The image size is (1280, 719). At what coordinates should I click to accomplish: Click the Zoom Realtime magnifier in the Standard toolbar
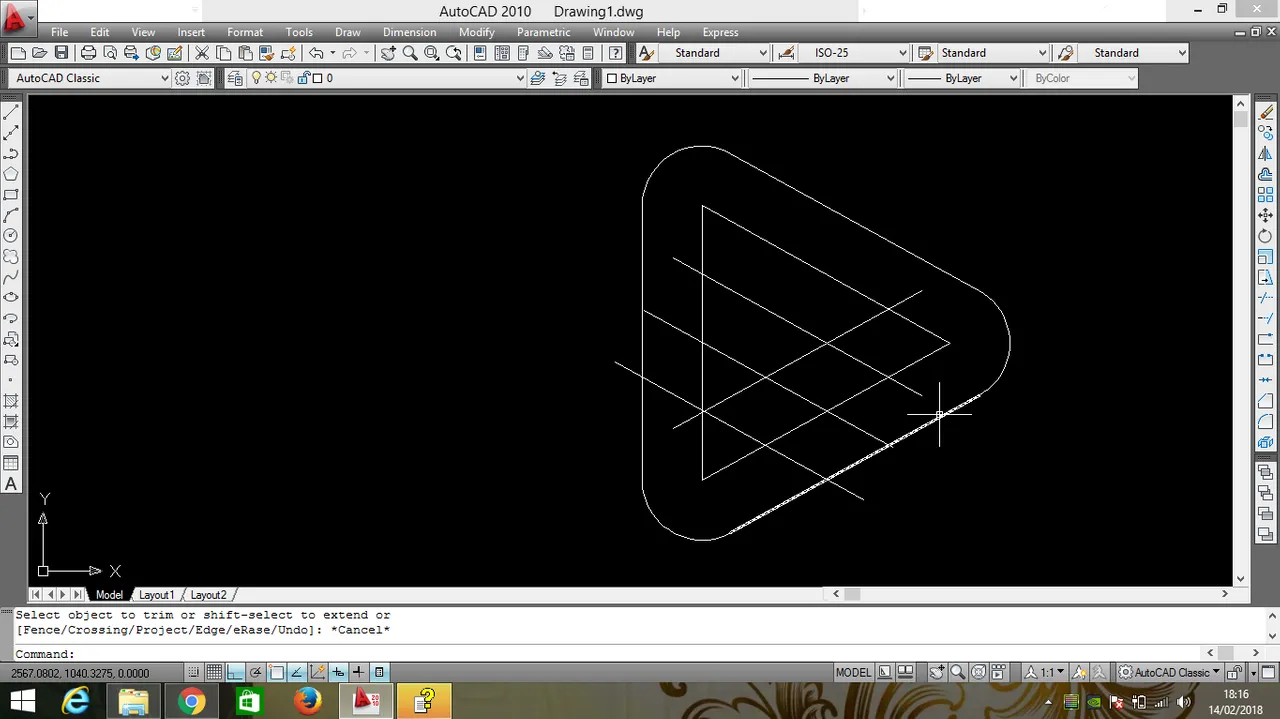410,53
